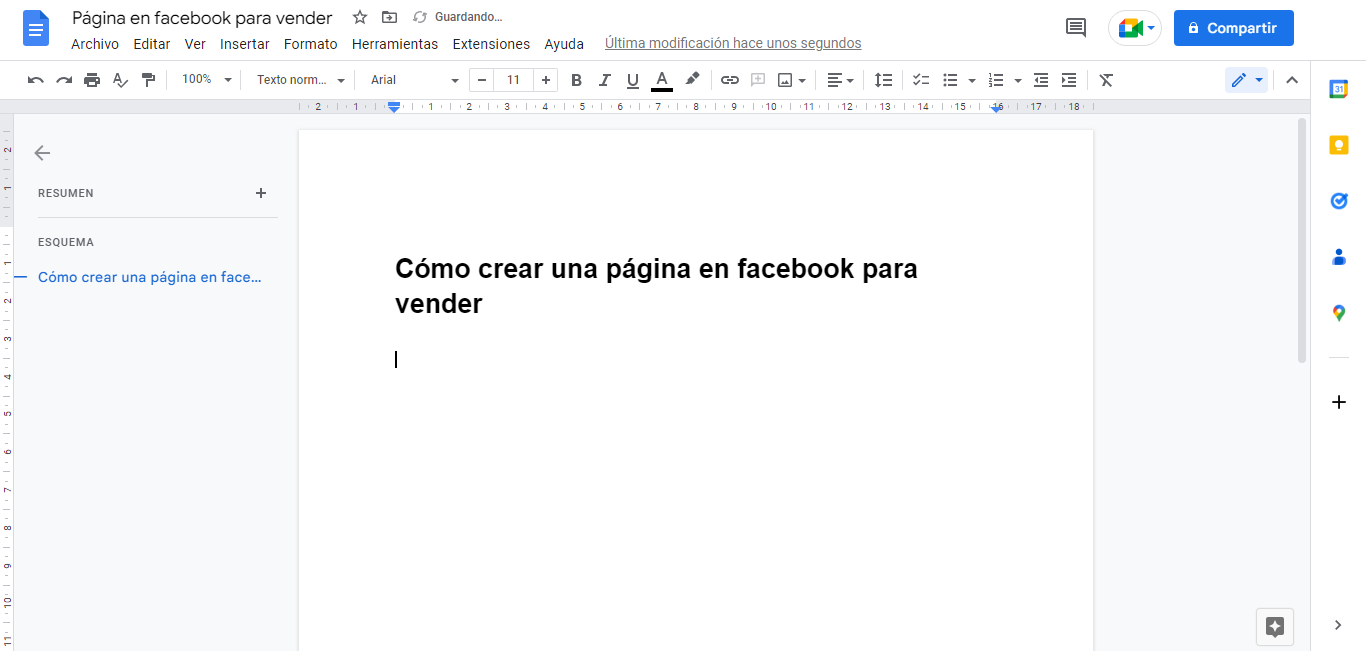
Task: Click the font size field showing 11
Action: (x=514, y=80)
